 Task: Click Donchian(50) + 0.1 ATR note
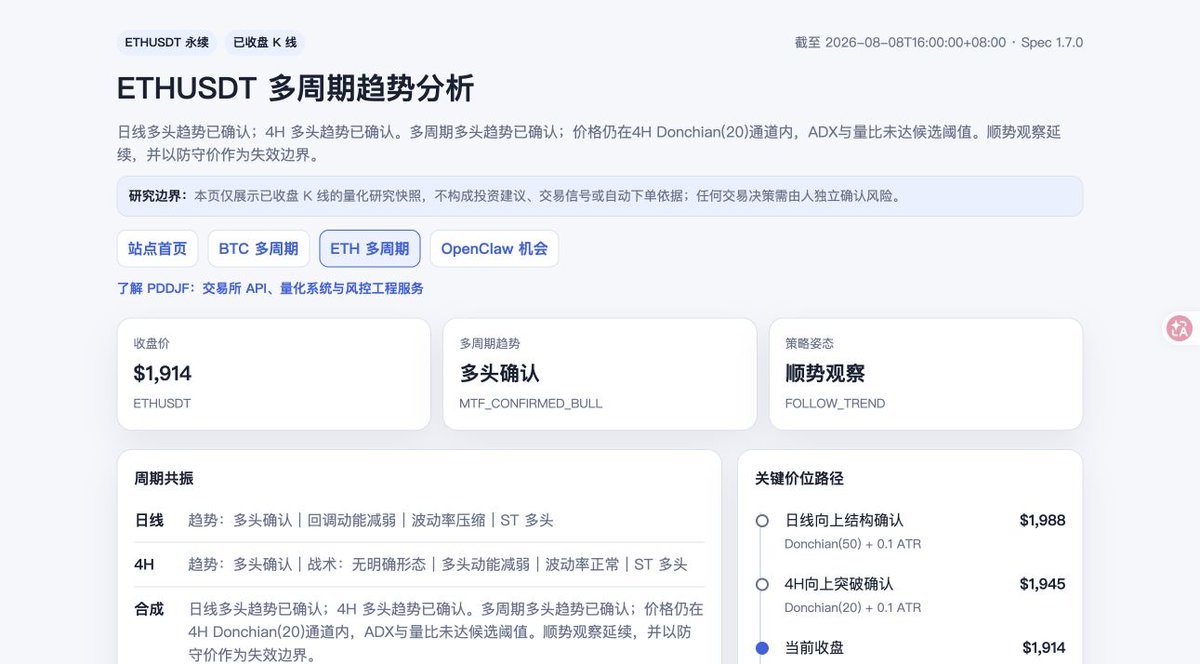pyautogui.click(x=852, y=544)
